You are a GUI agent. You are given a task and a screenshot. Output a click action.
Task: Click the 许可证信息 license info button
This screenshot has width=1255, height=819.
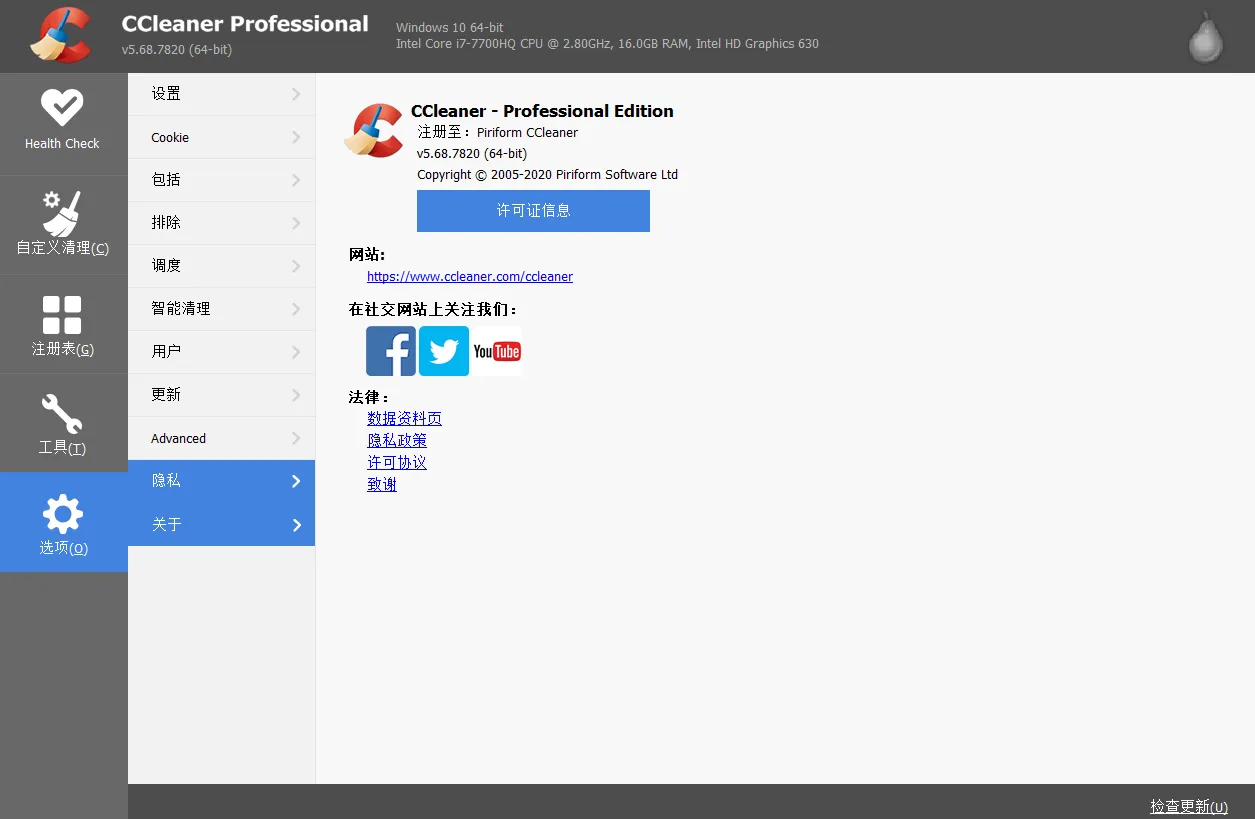[533, 211]
